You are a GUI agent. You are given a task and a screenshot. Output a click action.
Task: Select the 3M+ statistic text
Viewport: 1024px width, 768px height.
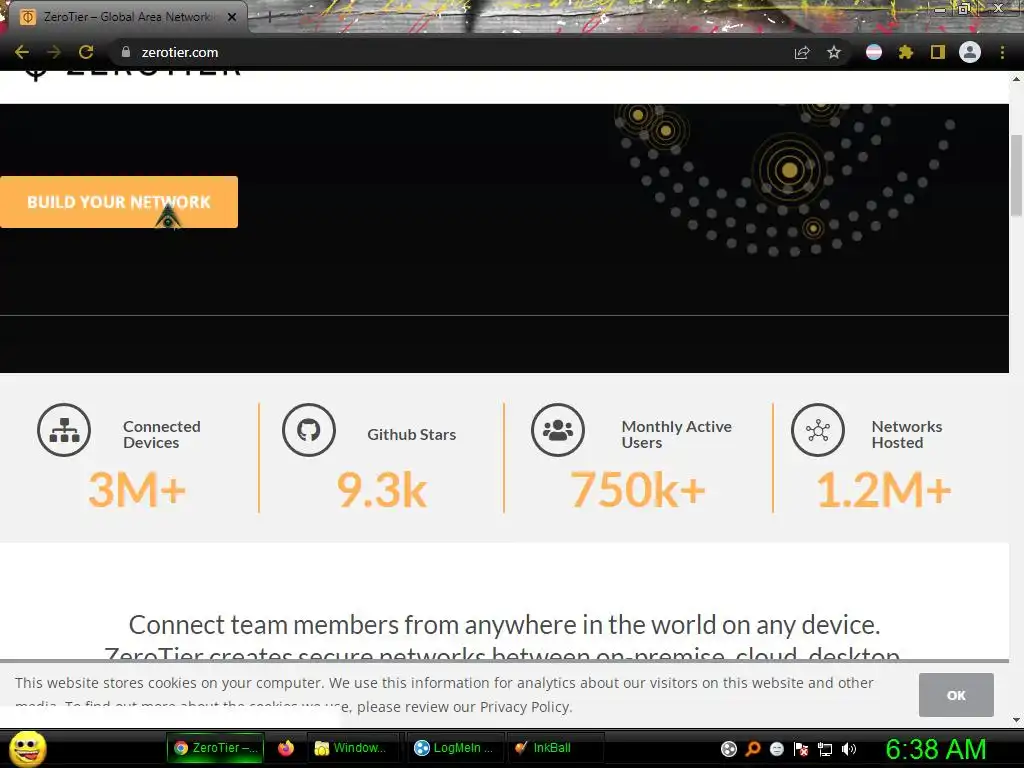coord(137,490)
